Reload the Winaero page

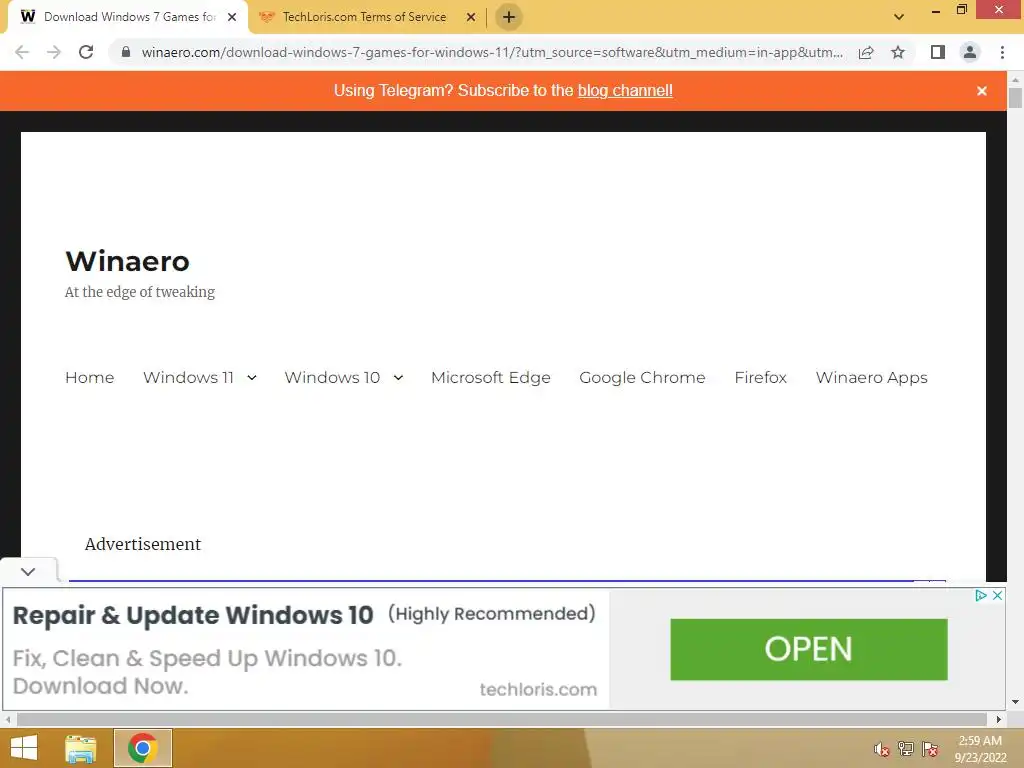pos(86,52)
